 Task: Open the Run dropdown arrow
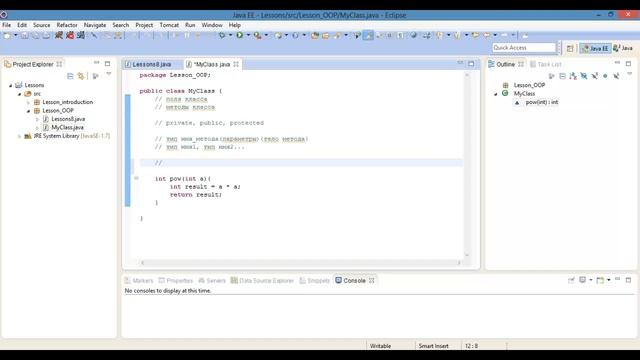[x=248, y=36]
